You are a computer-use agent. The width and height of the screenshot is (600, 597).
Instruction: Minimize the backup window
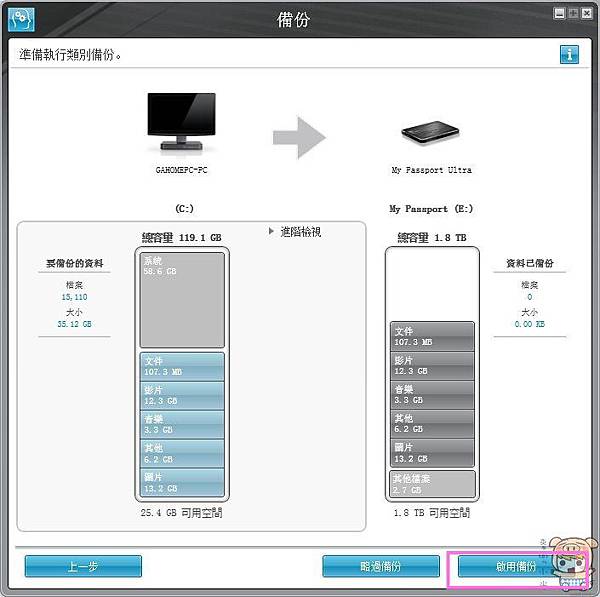(559, 13)
